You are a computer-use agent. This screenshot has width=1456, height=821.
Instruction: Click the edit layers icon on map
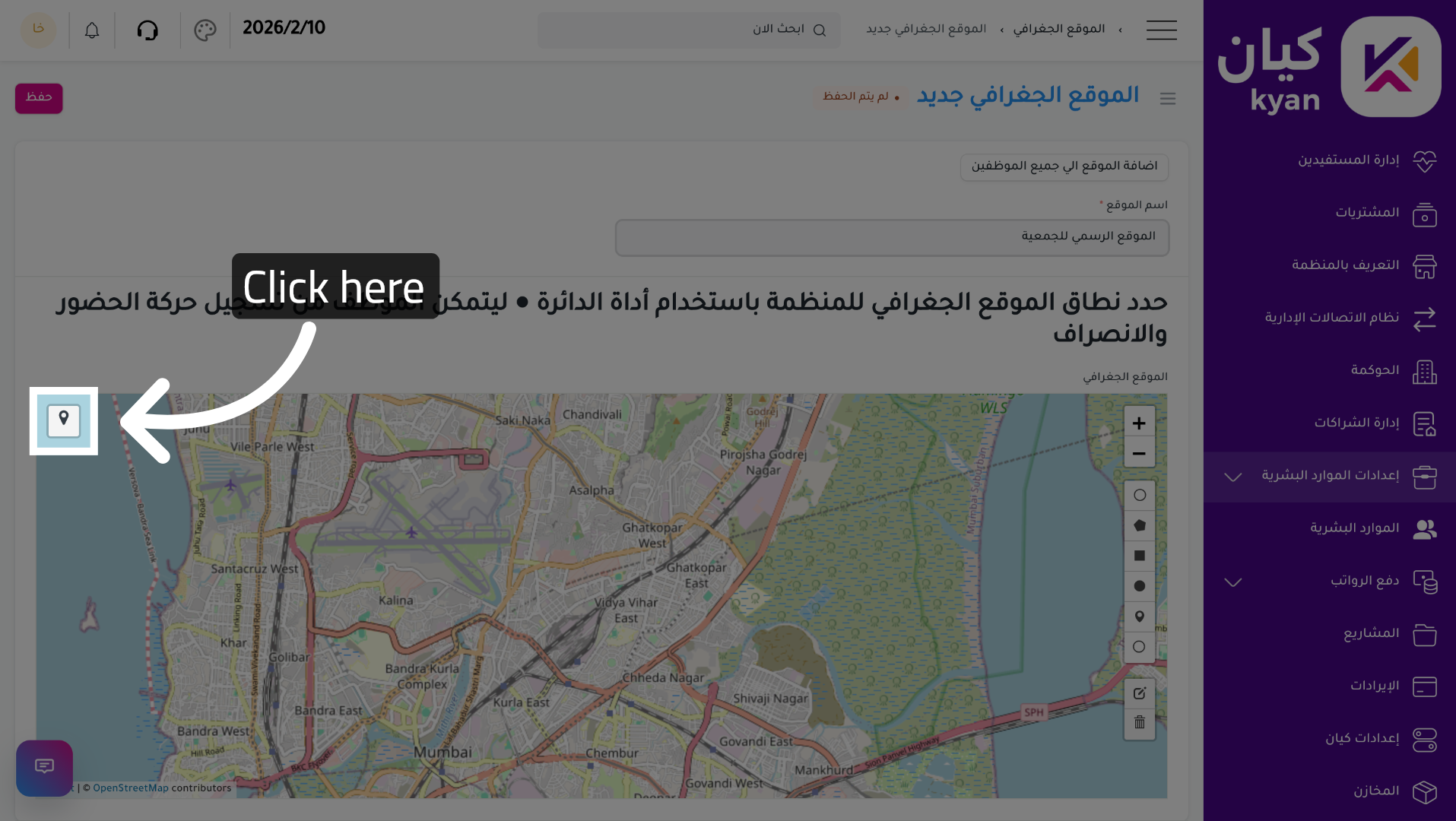(1139, 693)
